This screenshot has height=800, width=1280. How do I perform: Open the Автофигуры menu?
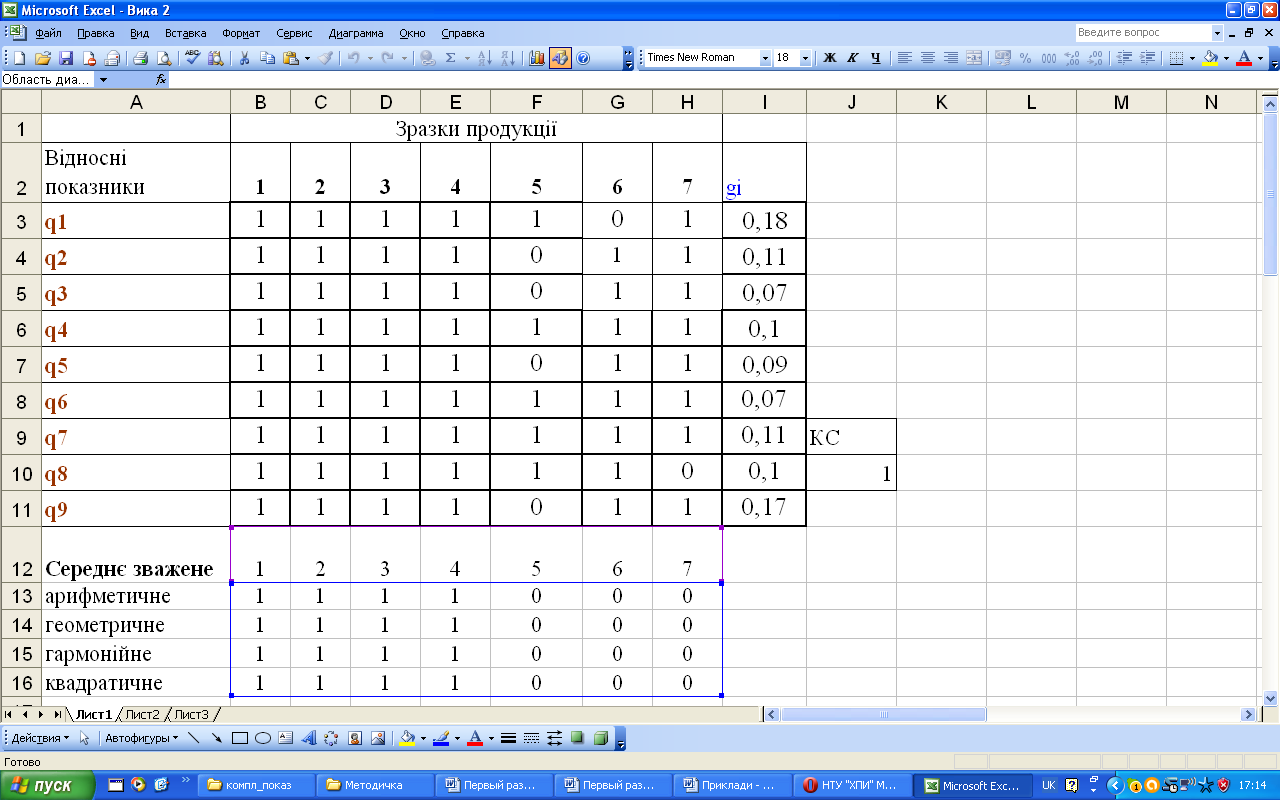pos(141,738)
